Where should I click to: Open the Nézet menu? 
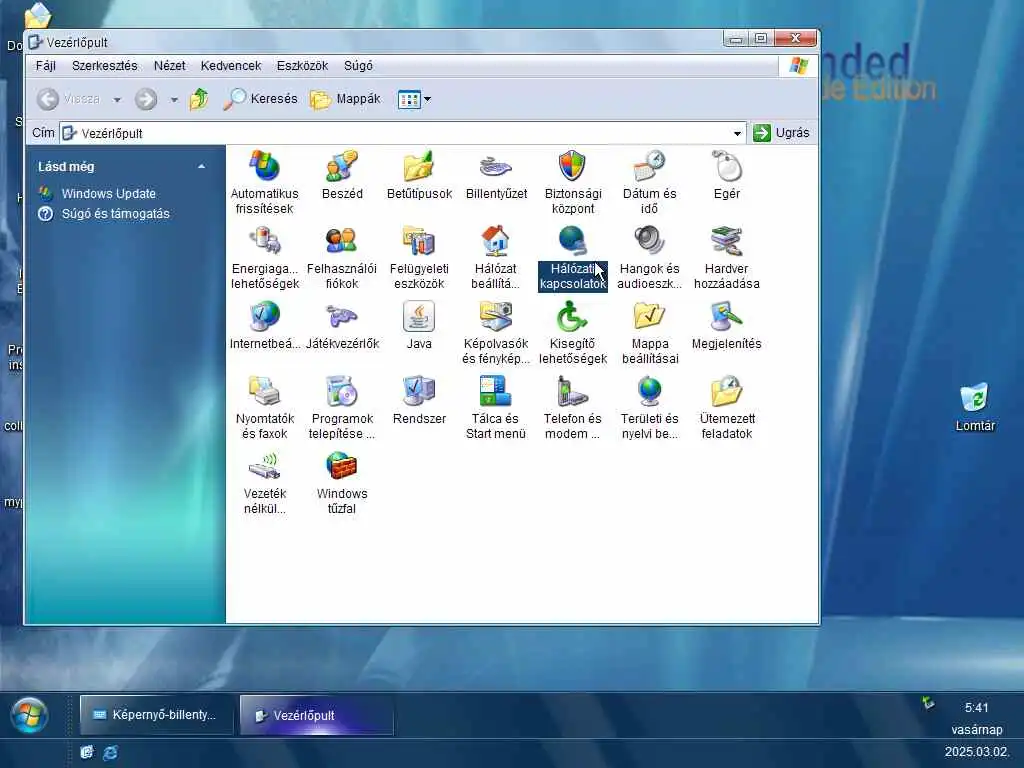pyautogui.click(x=169, y=66)
